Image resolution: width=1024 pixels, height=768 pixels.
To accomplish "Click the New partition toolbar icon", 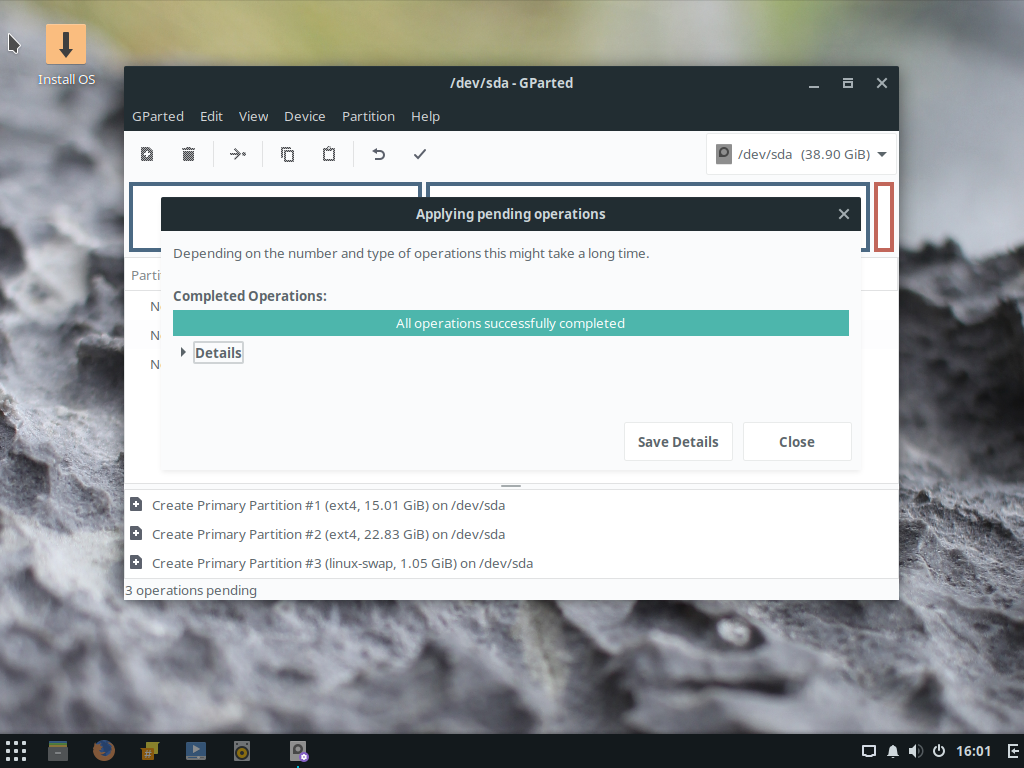I will (147, 154).
